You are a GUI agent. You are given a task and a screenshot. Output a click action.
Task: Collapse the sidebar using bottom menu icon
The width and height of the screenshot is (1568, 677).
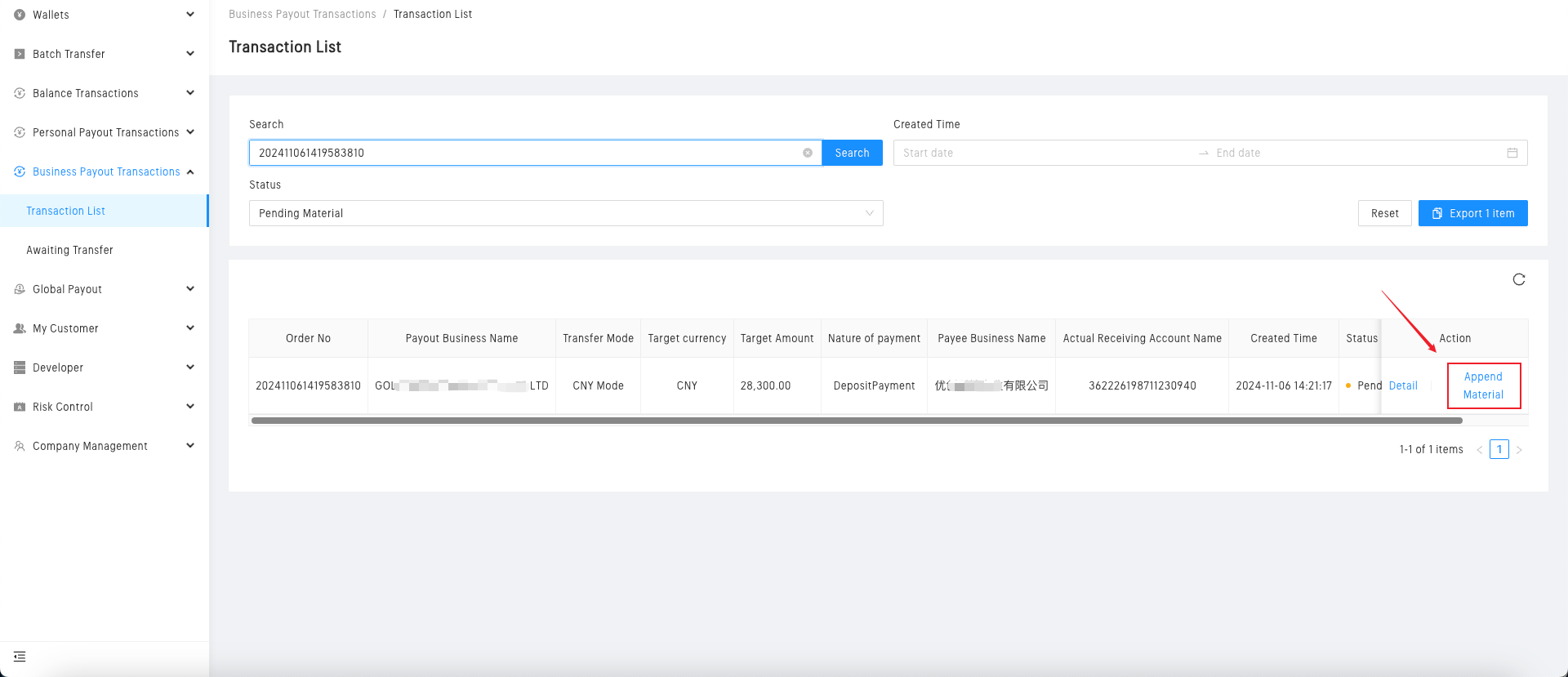pos(20,657)
